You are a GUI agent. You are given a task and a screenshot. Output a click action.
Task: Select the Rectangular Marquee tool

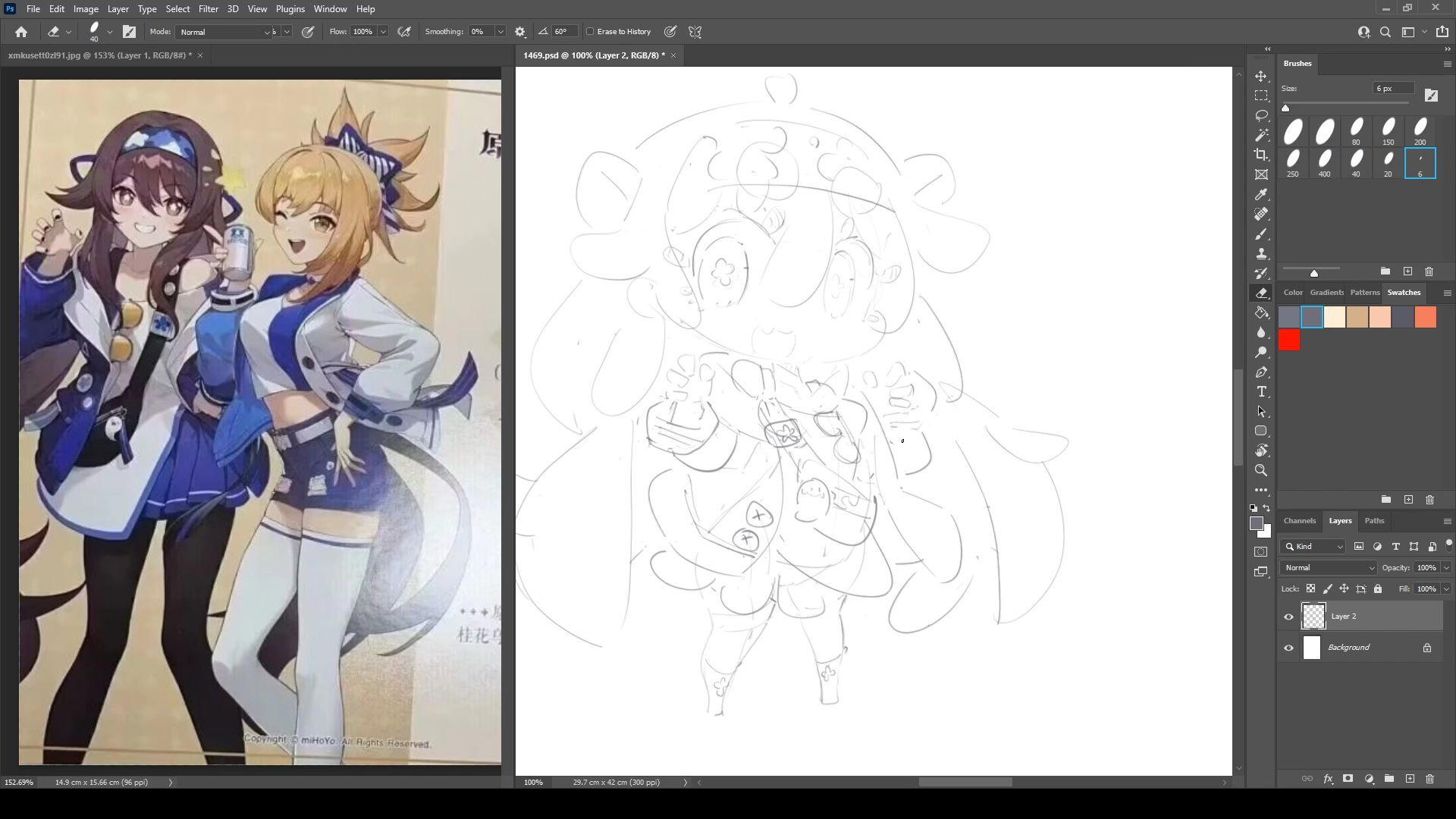(x=1261, y=96)
